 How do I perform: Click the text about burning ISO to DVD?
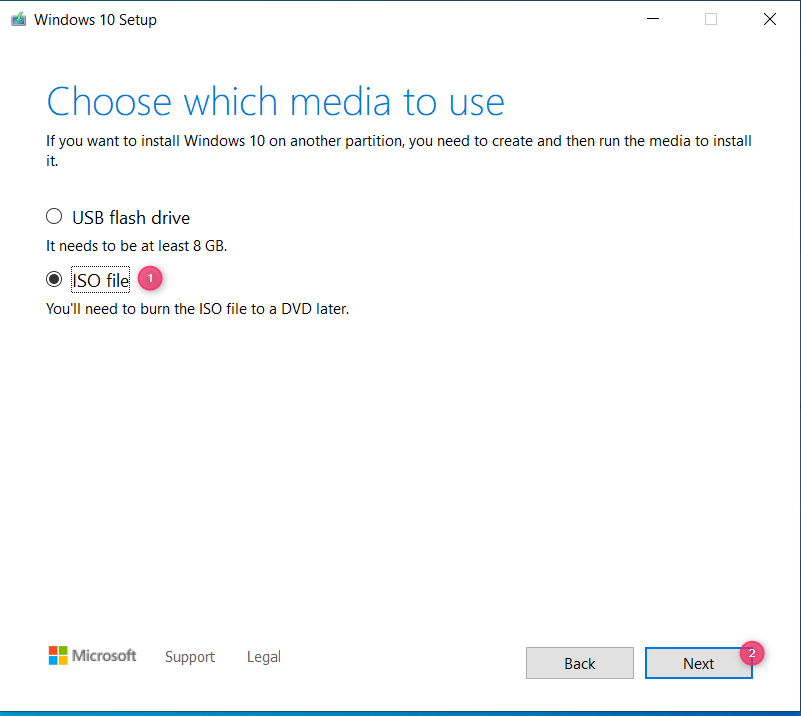198,309
